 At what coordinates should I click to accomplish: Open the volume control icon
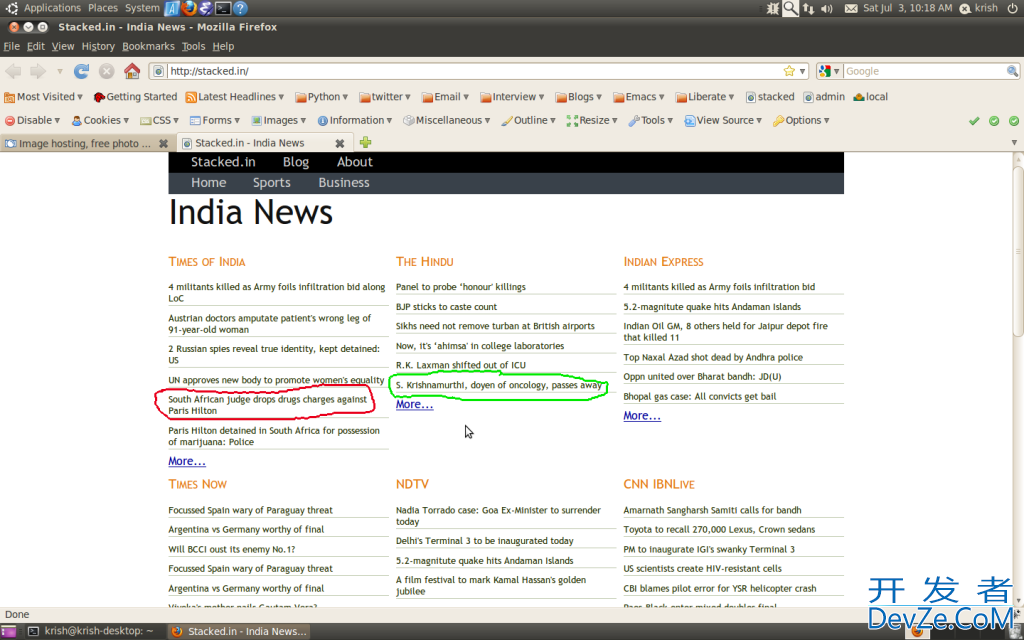click(x=827, y=8)
